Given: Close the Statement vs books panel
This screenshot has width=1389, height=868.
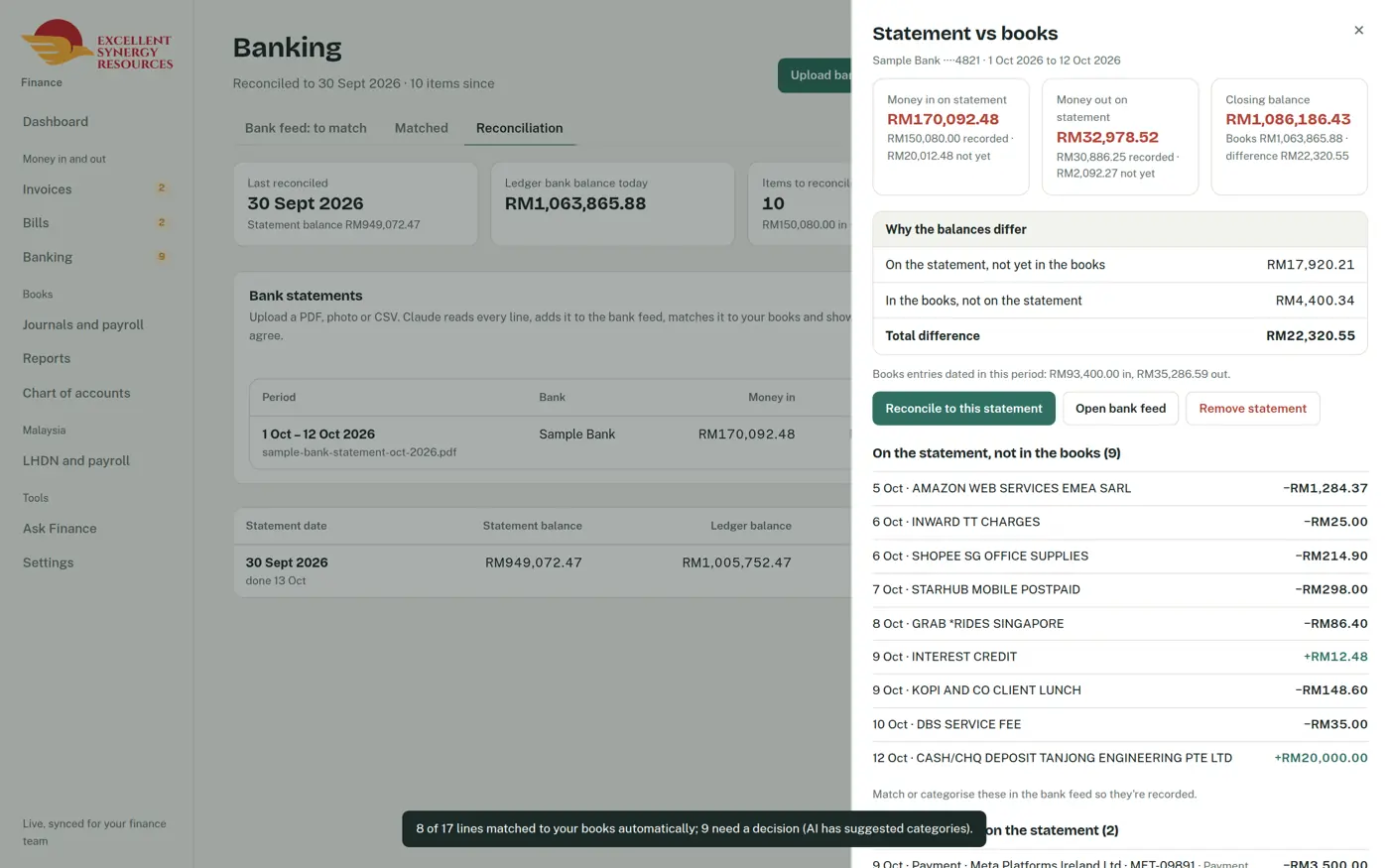Looking at the screenshot, I should coord(1358,31).
